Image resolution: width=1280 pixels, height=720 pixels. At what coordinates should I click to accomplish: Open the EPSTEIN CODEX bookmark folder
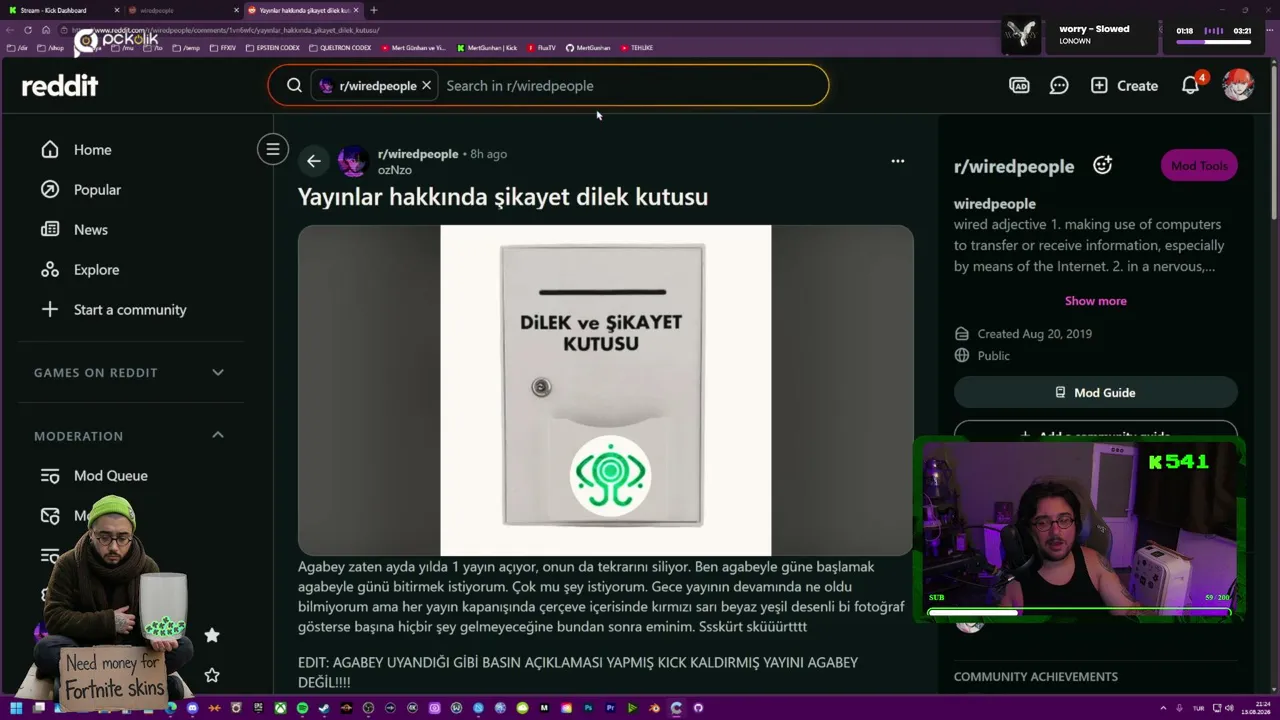[272, 48]
